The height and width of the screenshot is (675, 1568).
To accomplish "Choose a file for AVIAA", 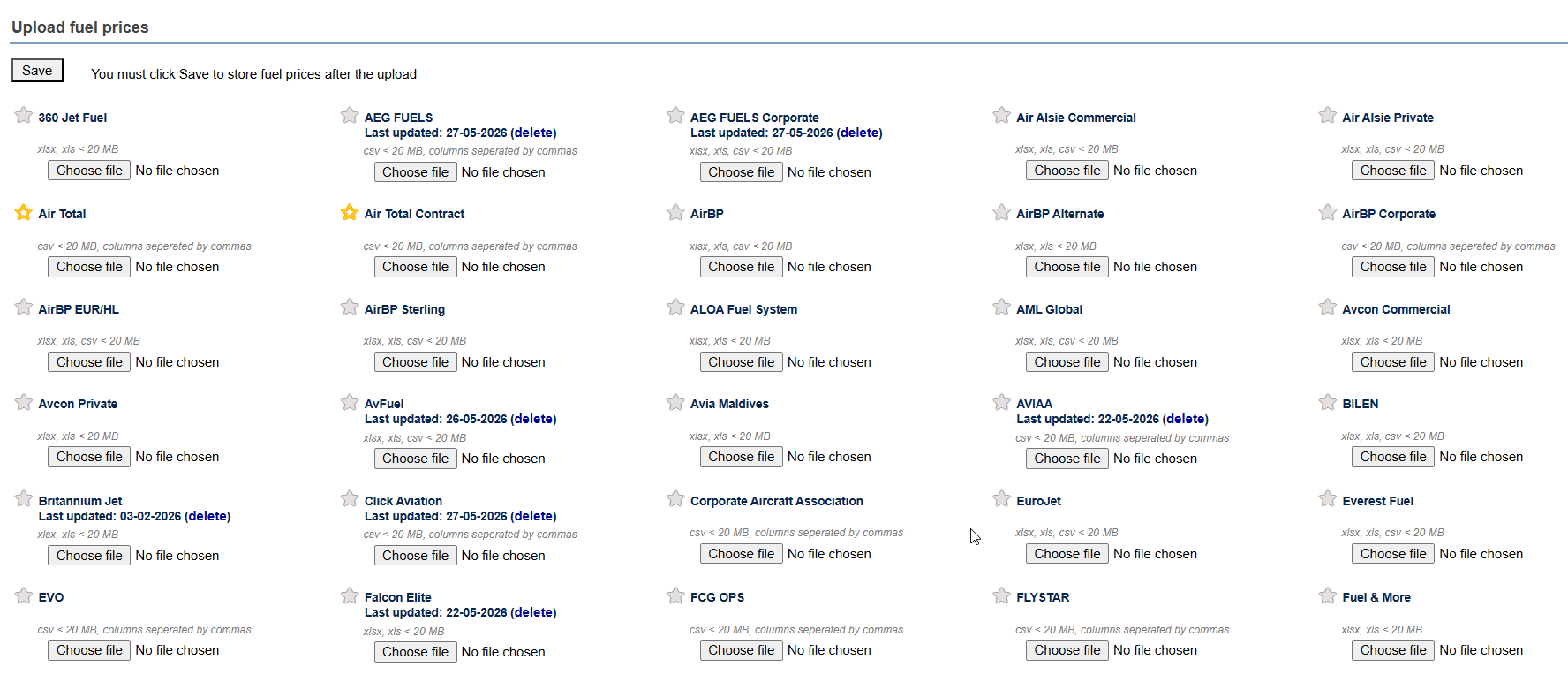I will [x=1067, y=459].
